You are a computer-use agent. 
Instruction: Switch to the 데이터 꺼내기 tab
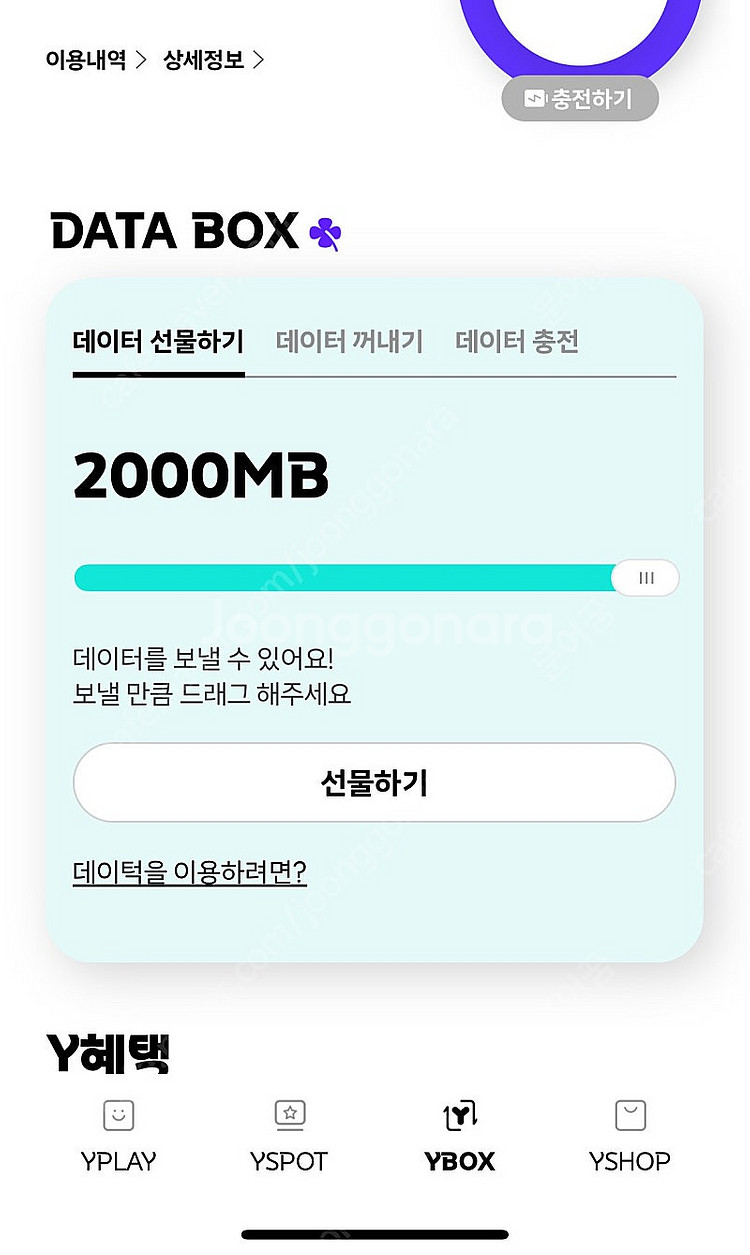tap(349, 342)
